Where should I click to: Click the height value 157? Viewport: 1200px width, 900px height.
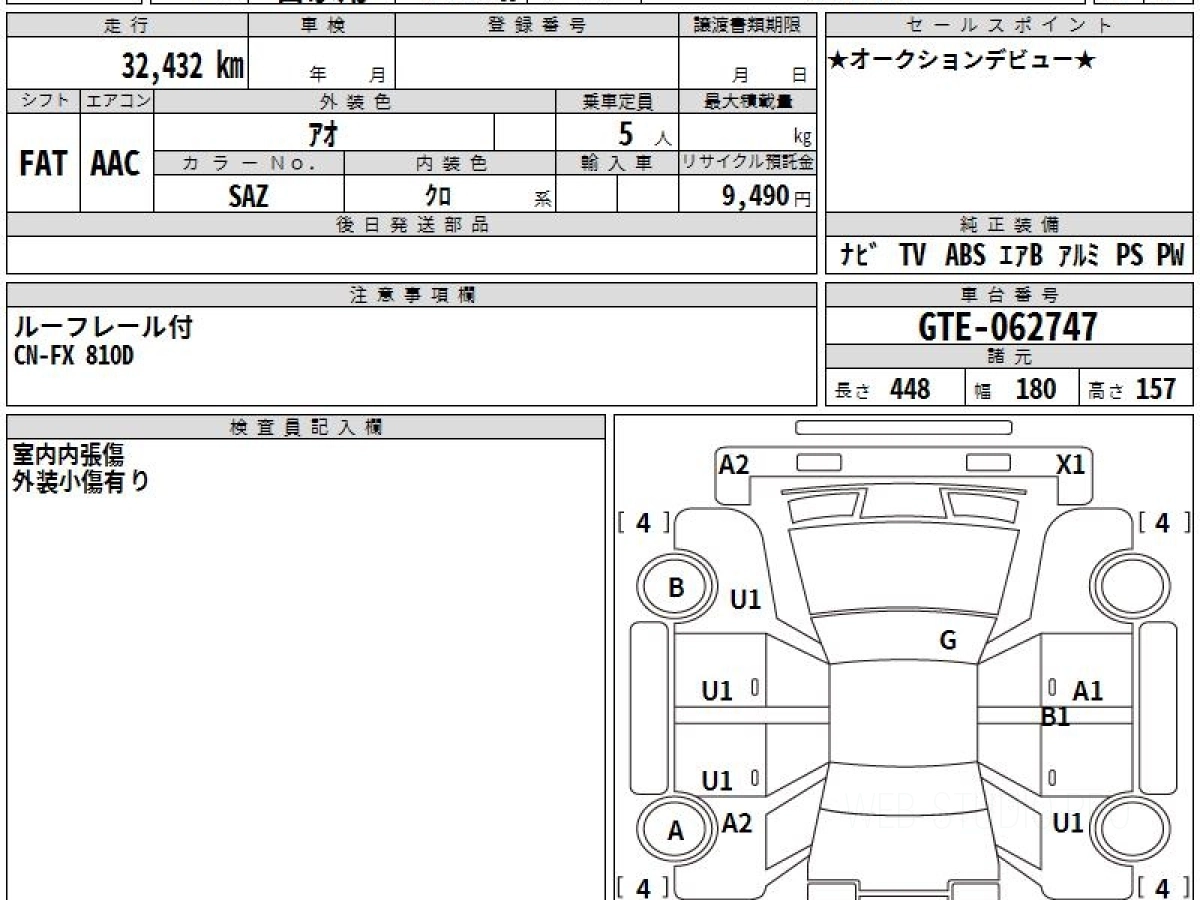click(x=1156, y=389)
